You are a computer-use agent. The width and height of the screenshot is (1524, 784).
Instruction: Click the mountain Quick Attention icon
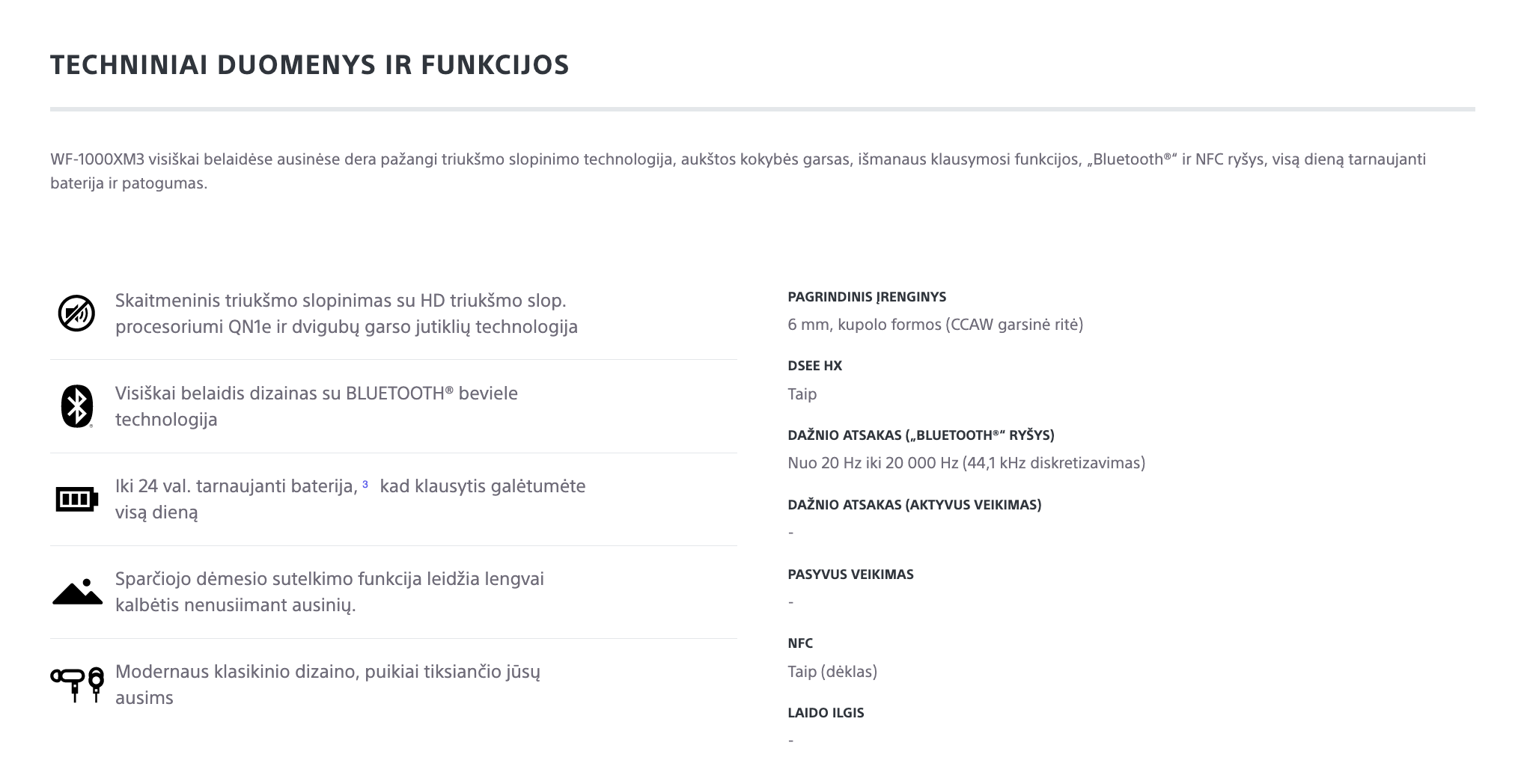pos(77,592)
